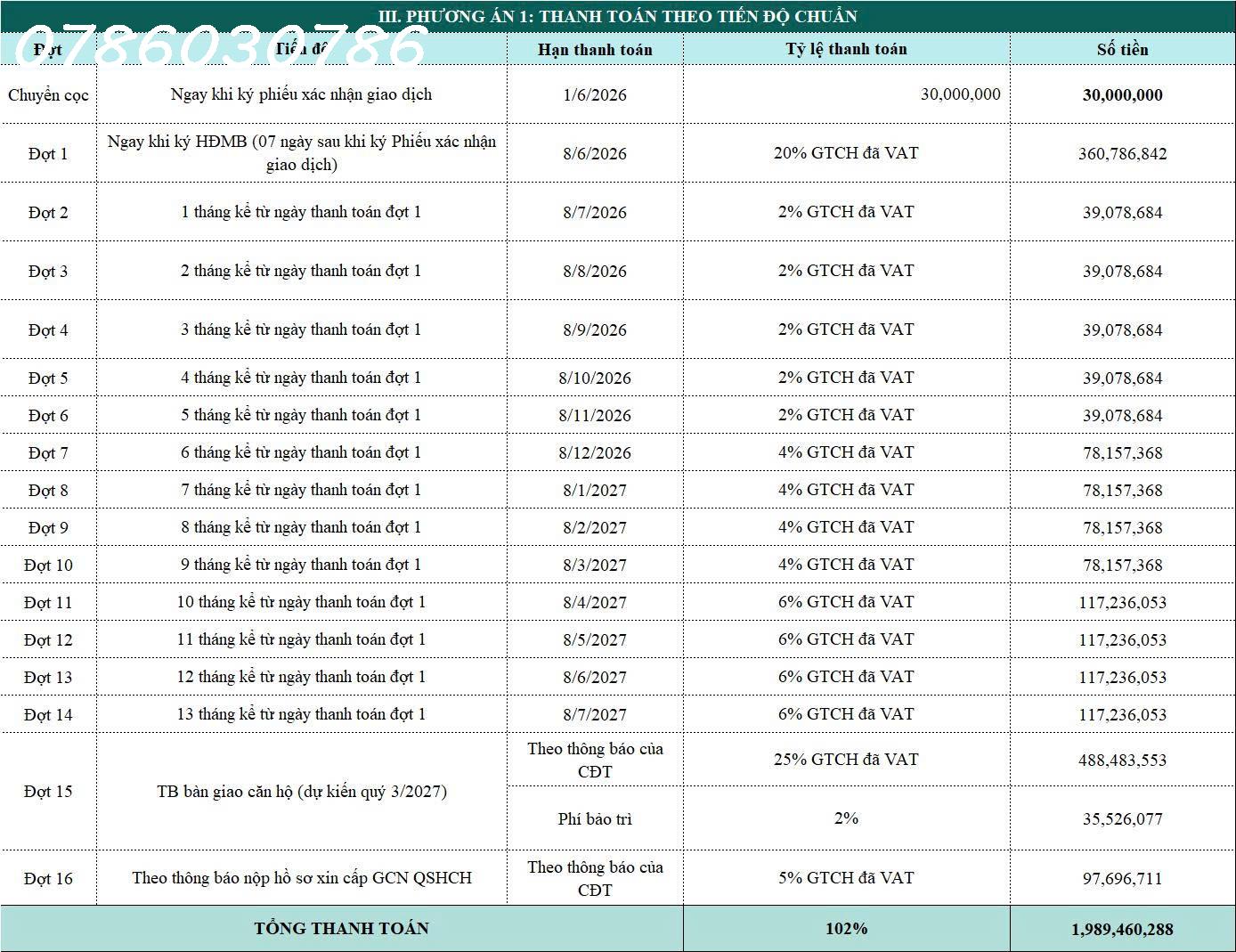Select the date cell 8/12/2026
This screenshot has height=952, width=1236.
coord(595,452)
